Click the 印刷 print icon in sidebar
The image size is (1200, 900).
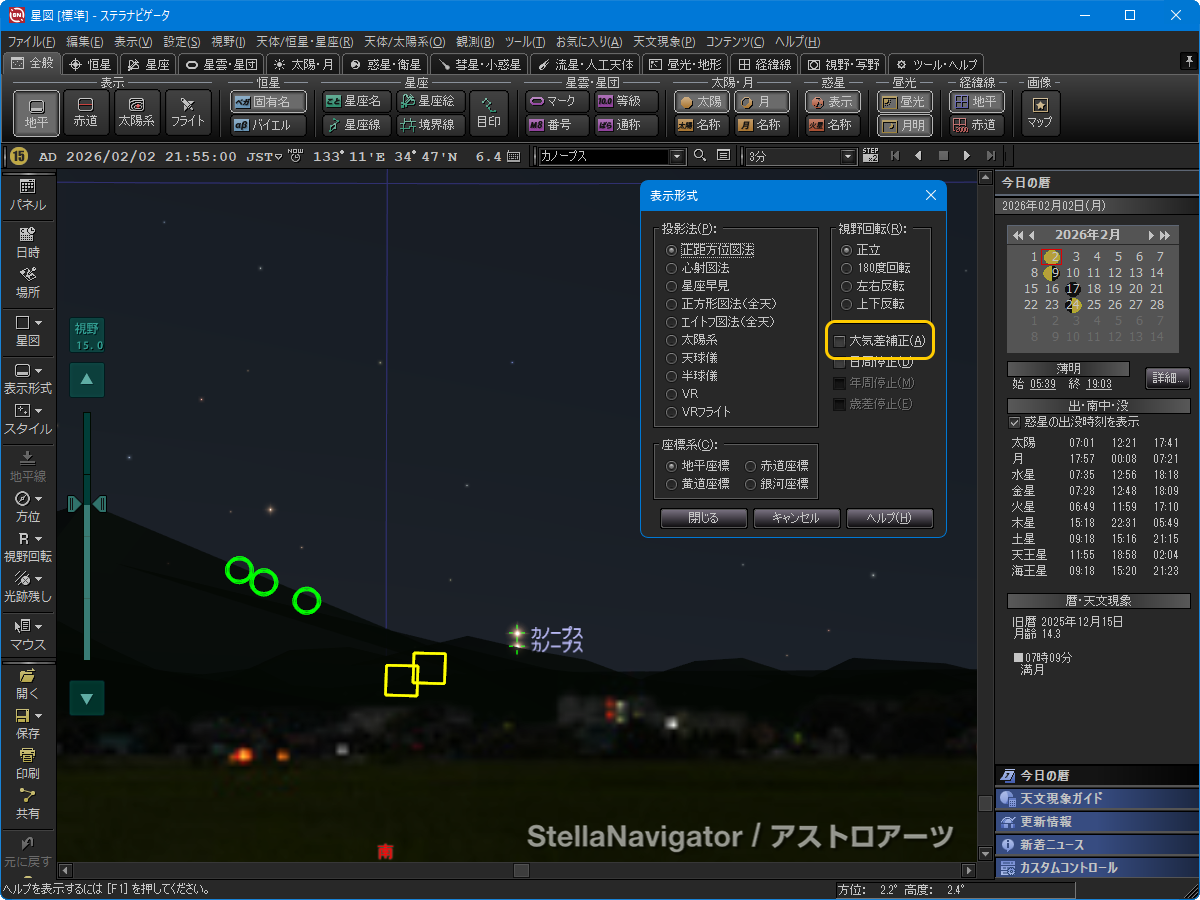(x=28, y=763)
